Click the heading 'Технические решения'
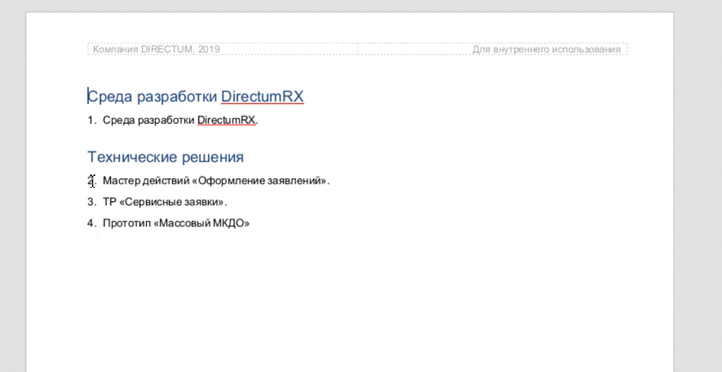Viewport: 722px width, 372px height. click(x=165, y=157)
